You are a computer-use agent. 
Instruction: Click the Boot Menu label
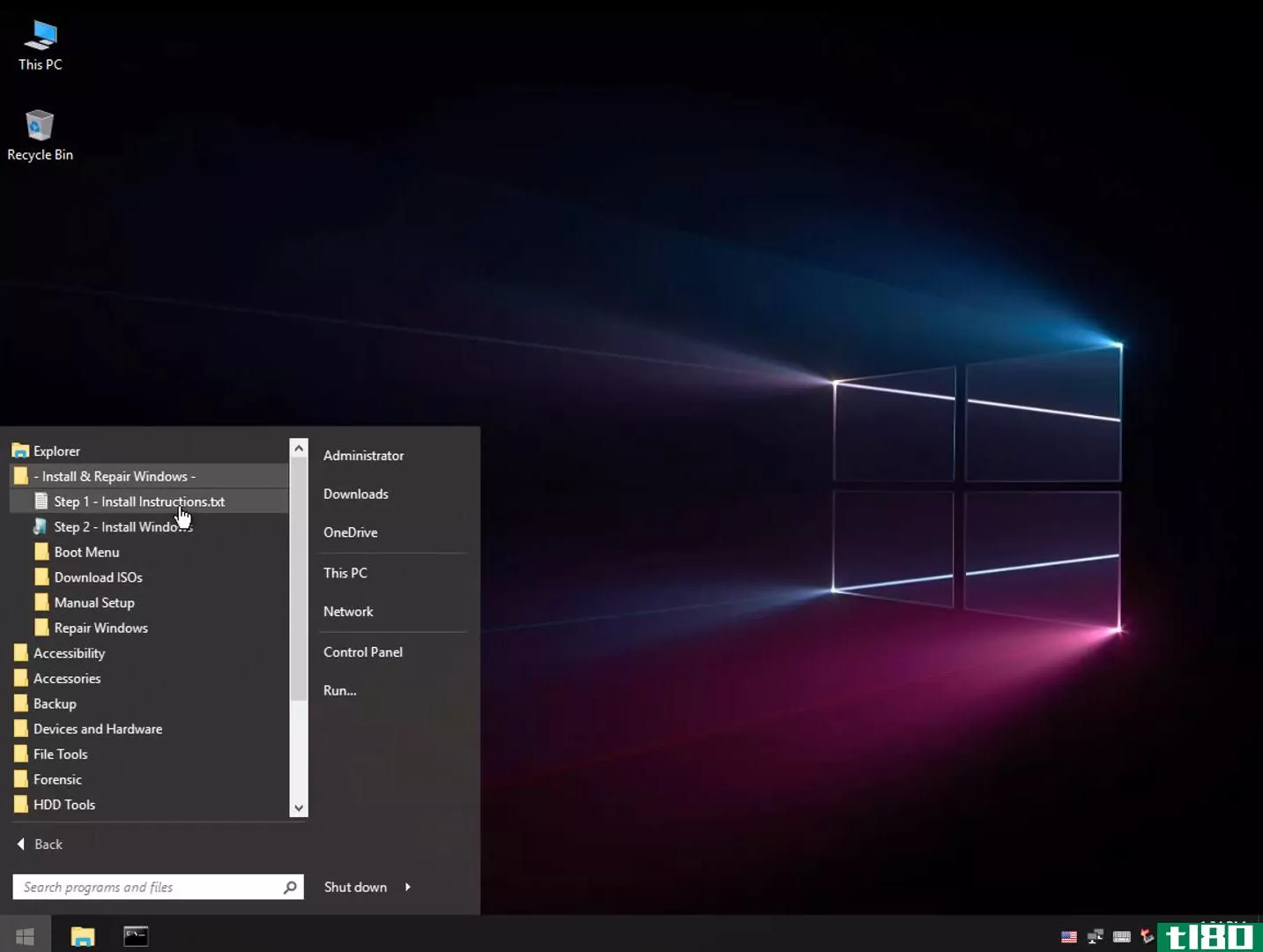(86, 552)
